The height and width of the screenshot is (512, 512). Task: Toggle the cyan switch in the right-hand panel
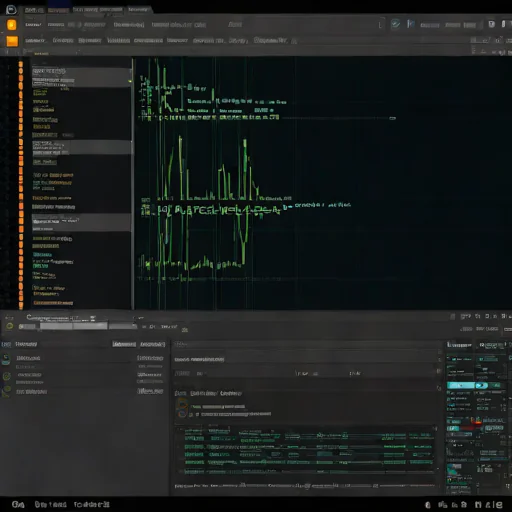(x=481, y=386)
